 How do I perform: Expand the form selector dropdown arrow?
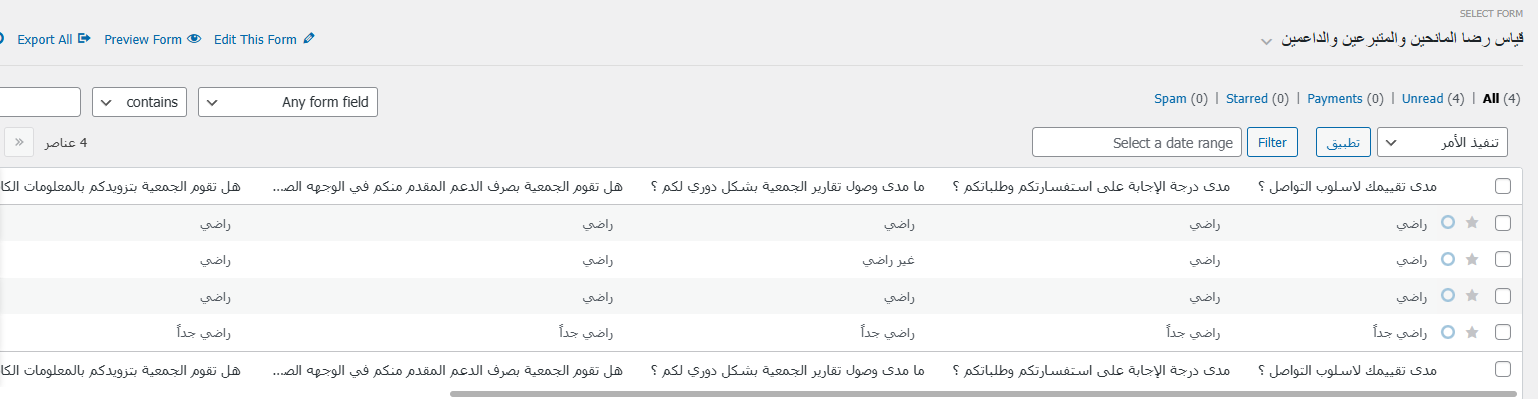pyautogui.click(x=1266, y=42)
